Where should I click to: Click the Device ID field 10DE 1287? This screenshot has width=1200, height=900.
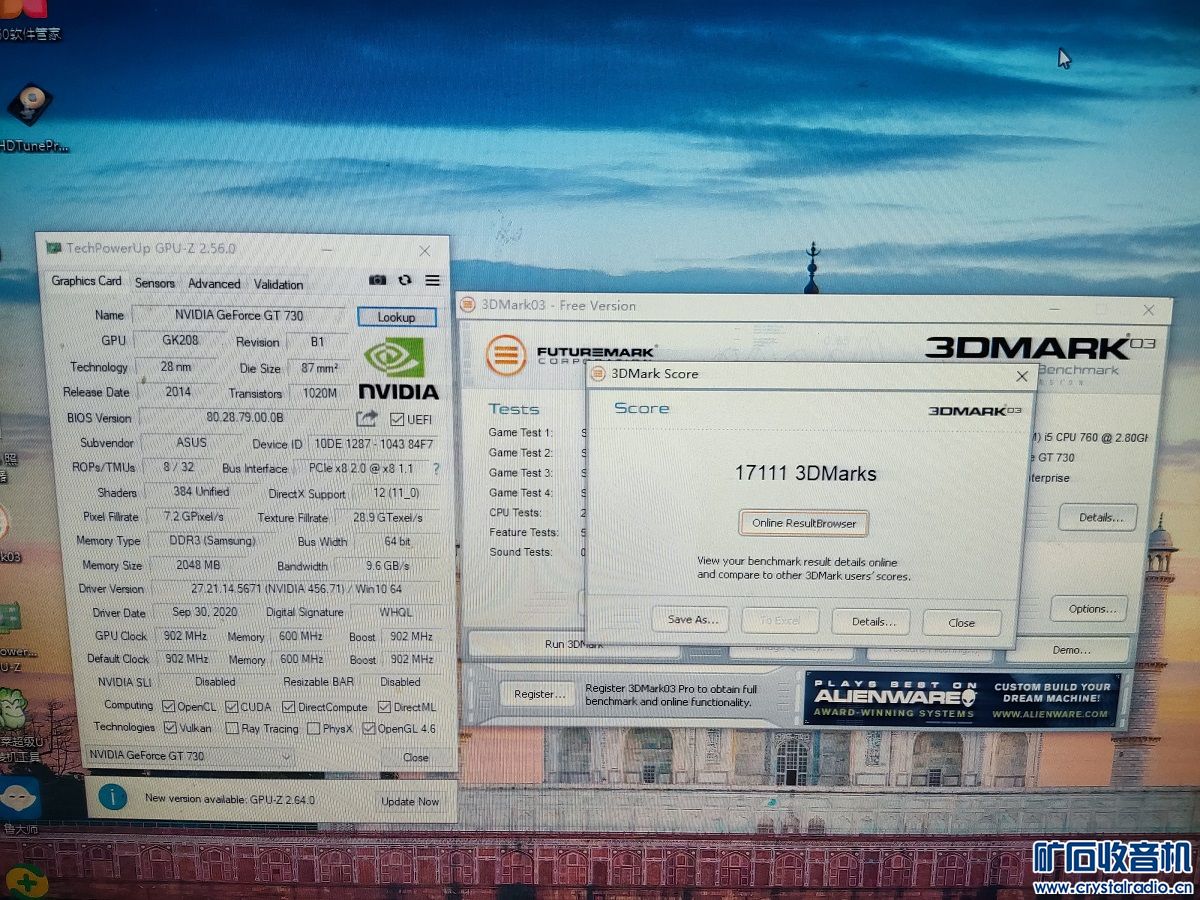pyautogui.click(x=373, y=444)
